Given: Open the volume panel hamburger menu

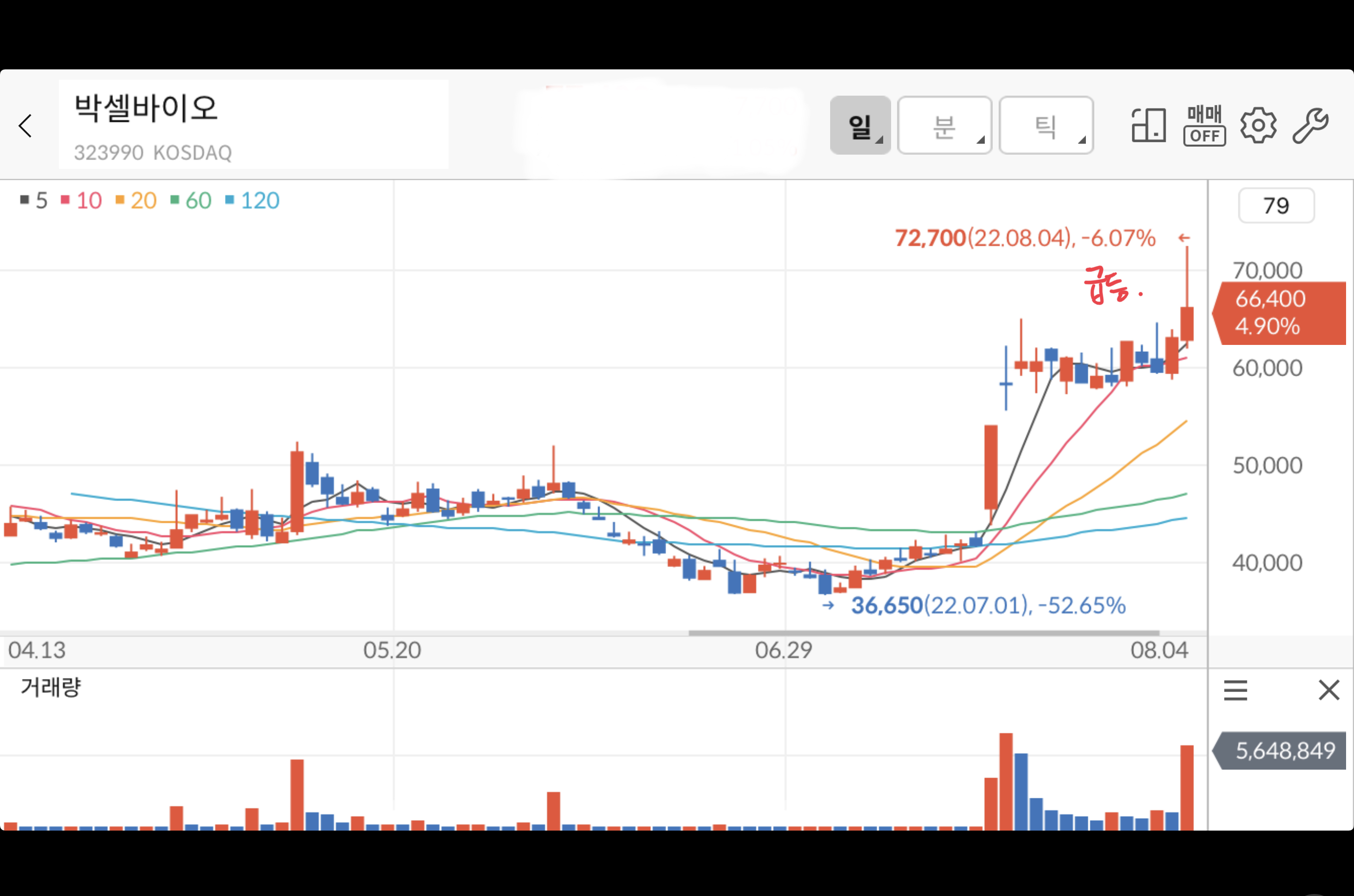Looking at the screenshot, I should click(x=1235, y=690).
